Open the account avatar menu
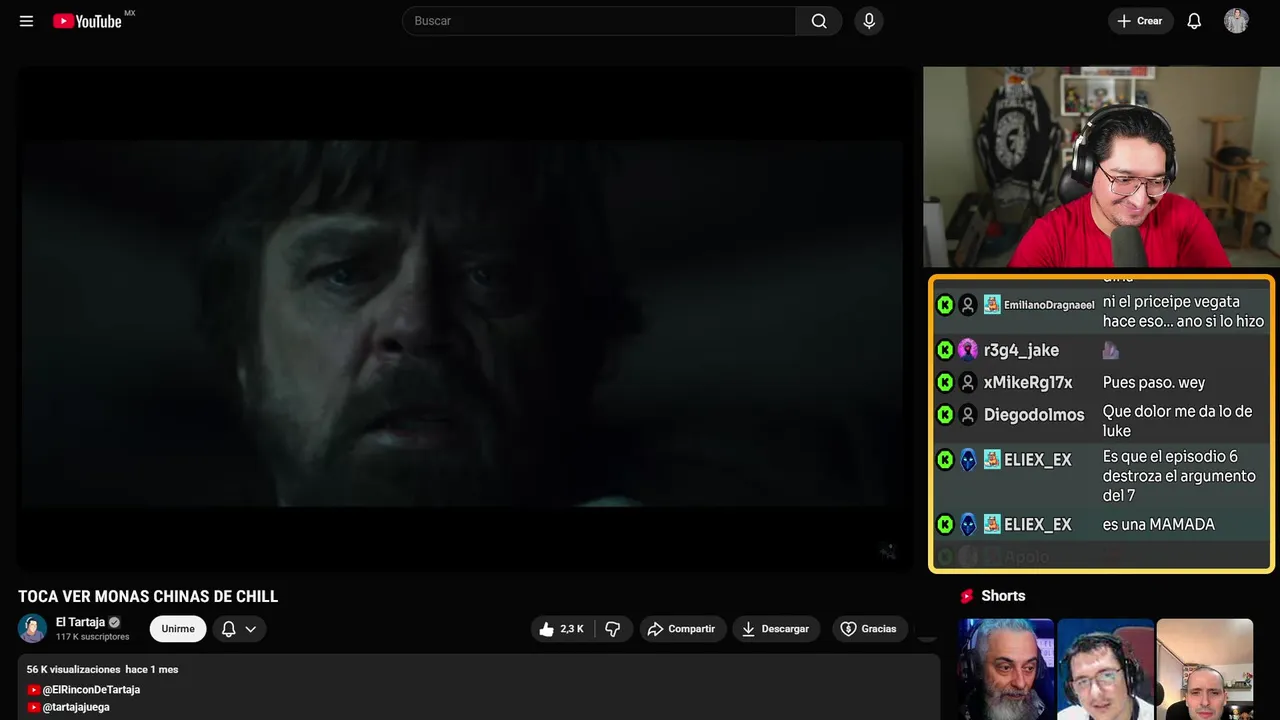Image resolution: width=1280 pixels, height=720 pixels. coord(1236,21)
